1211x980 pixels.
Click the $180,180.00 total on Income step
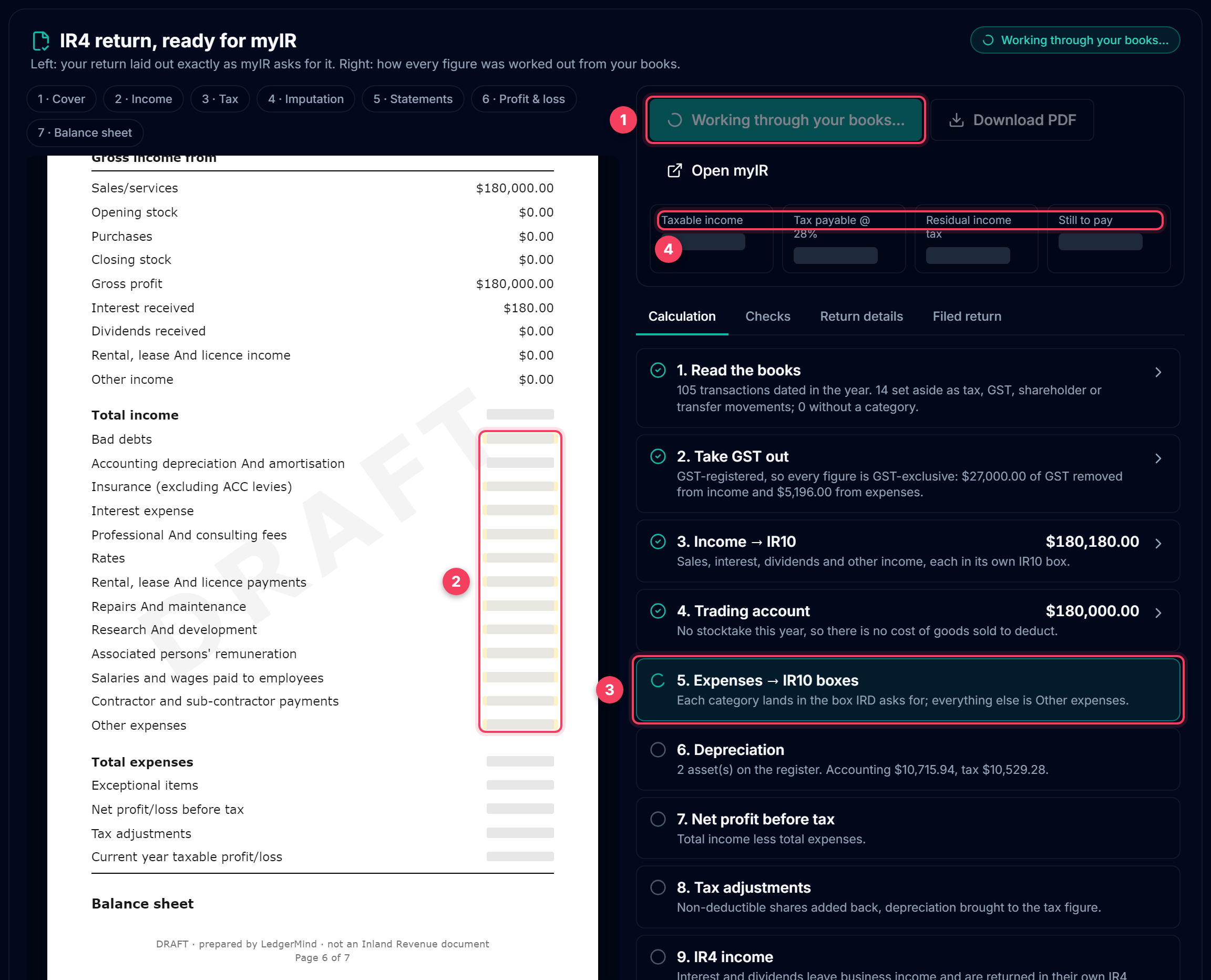[x=1092, y=542]
